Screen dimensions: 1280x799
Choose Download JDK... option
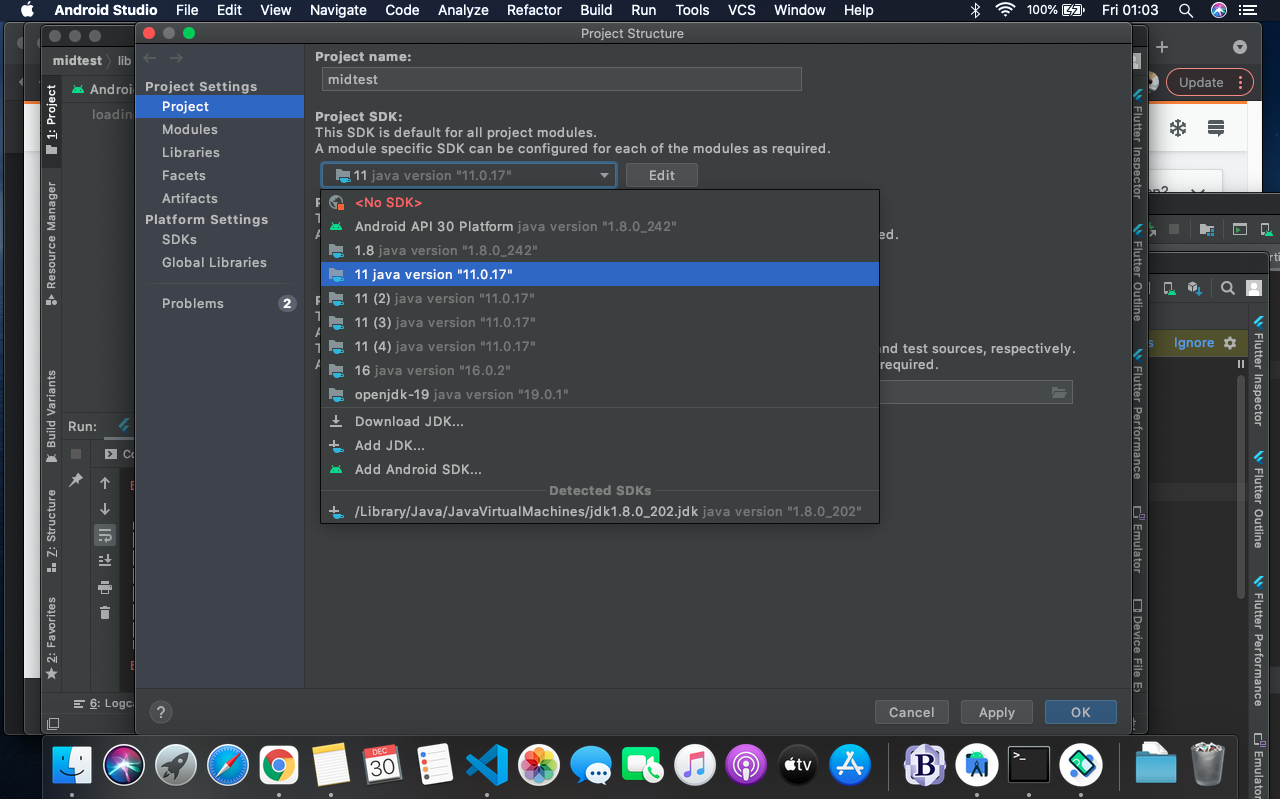pyautogui.click(x=599, y=421)
